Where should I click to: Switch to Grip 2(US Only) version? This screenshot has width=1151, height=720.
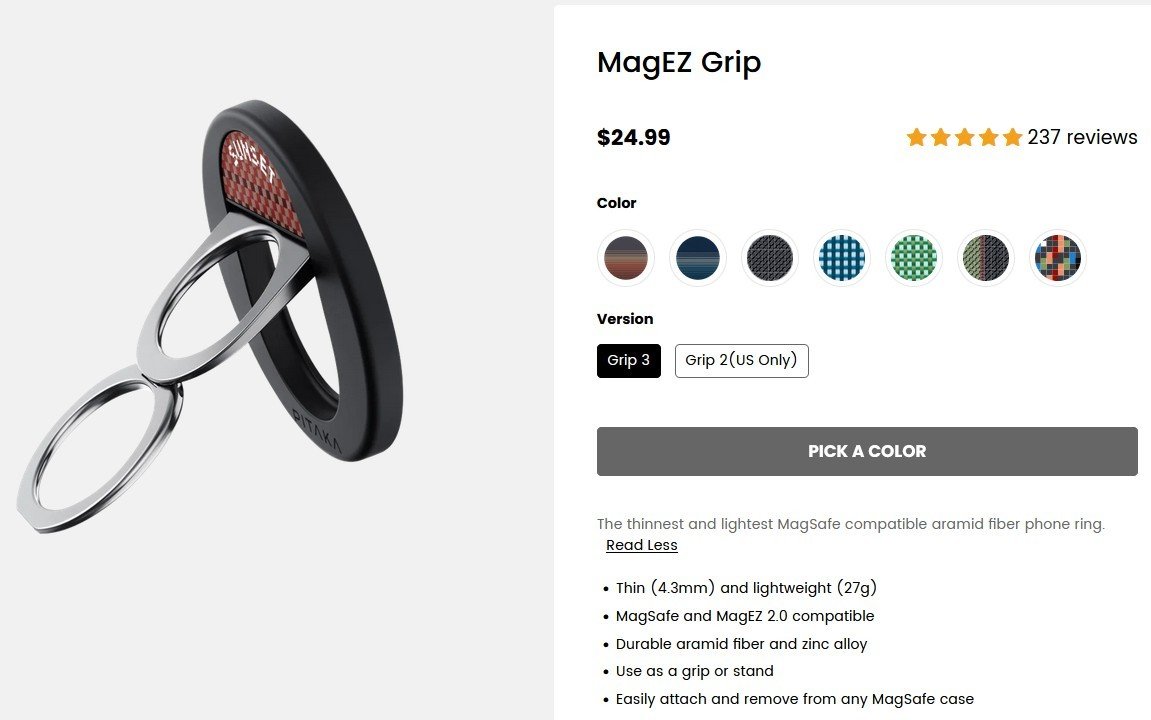(x=741, y=360)
